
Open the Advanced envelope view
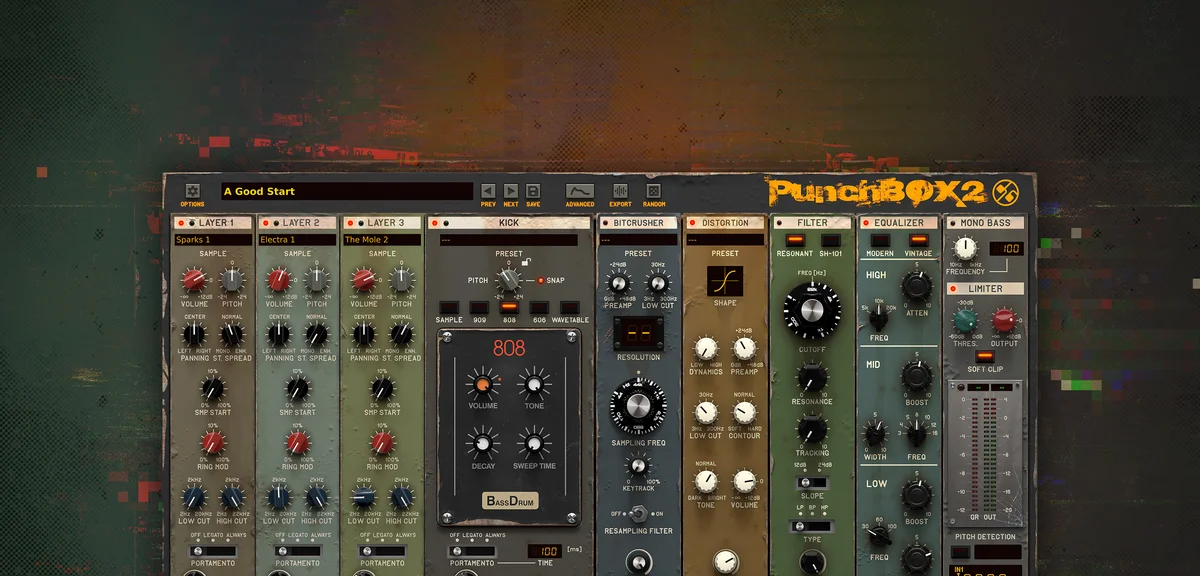(580, 190)
